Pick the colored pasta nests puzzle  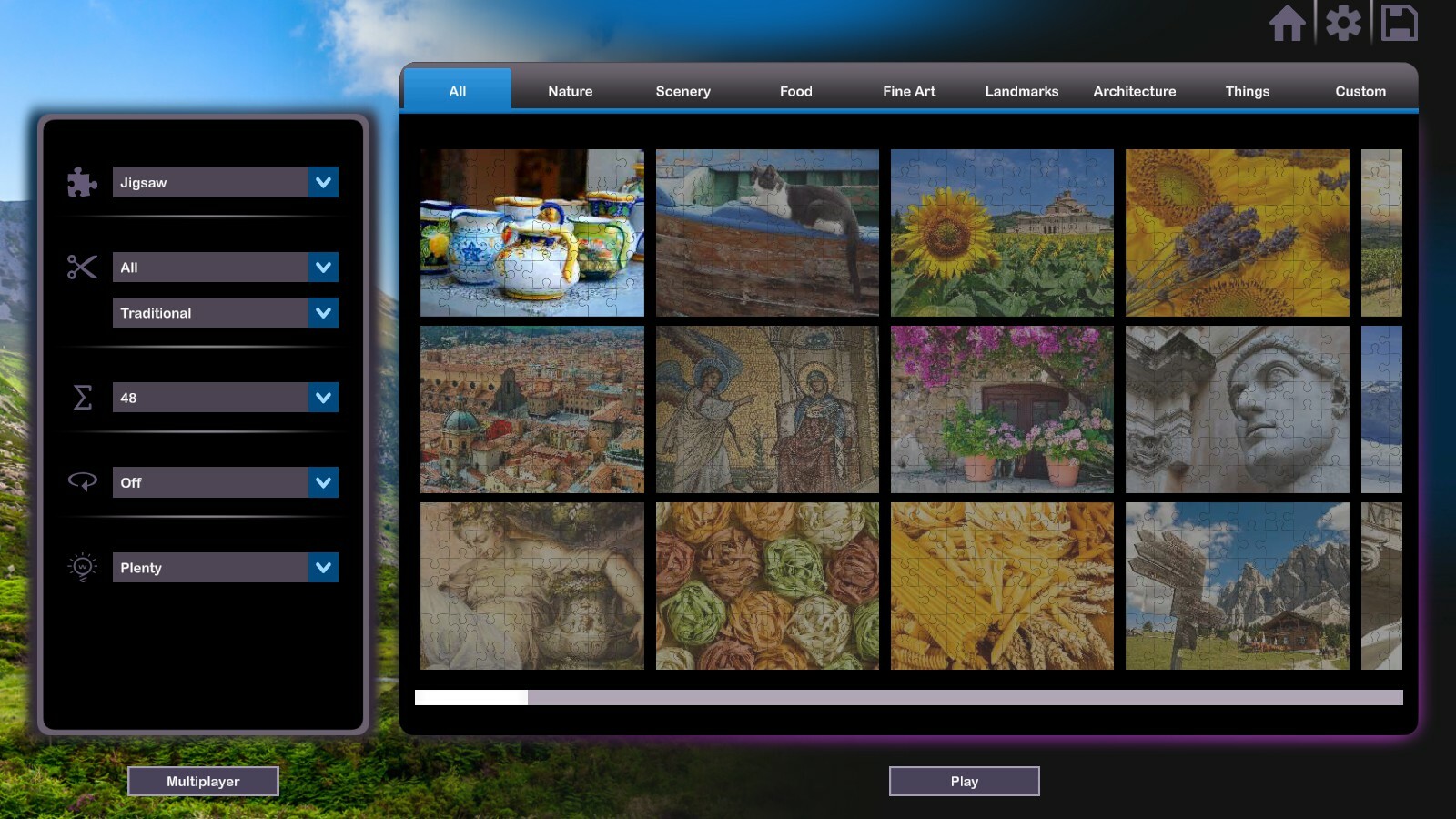(767, 586)
